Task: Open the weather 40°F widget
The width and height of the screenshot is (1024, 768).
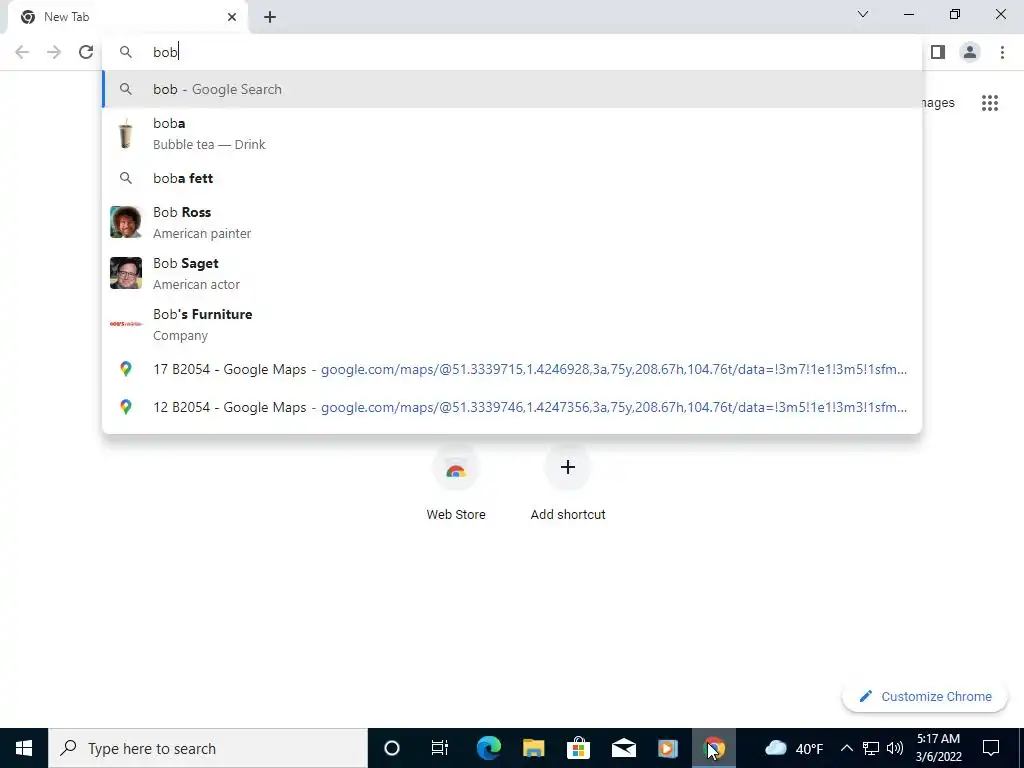Action: [x=793, y=748]
